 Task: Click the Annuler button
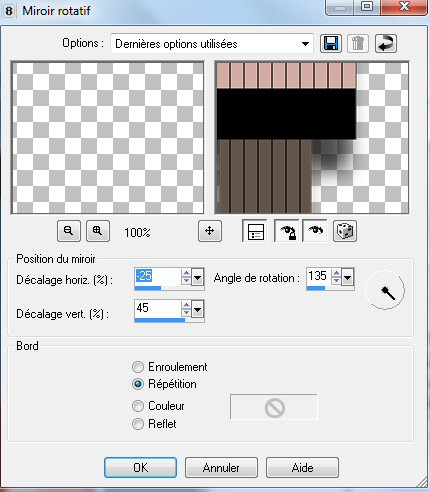(x=221, y=467)
